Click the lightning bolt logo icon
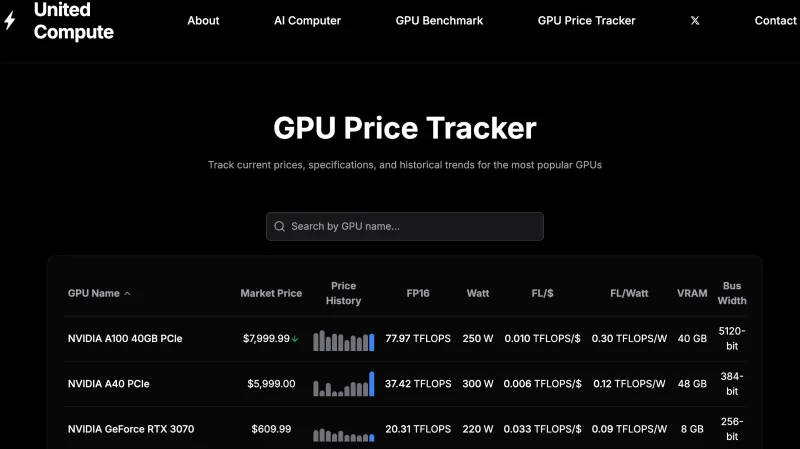Image resolution: width=800 pixels, height=449 pixels. (x=10, y=20)
